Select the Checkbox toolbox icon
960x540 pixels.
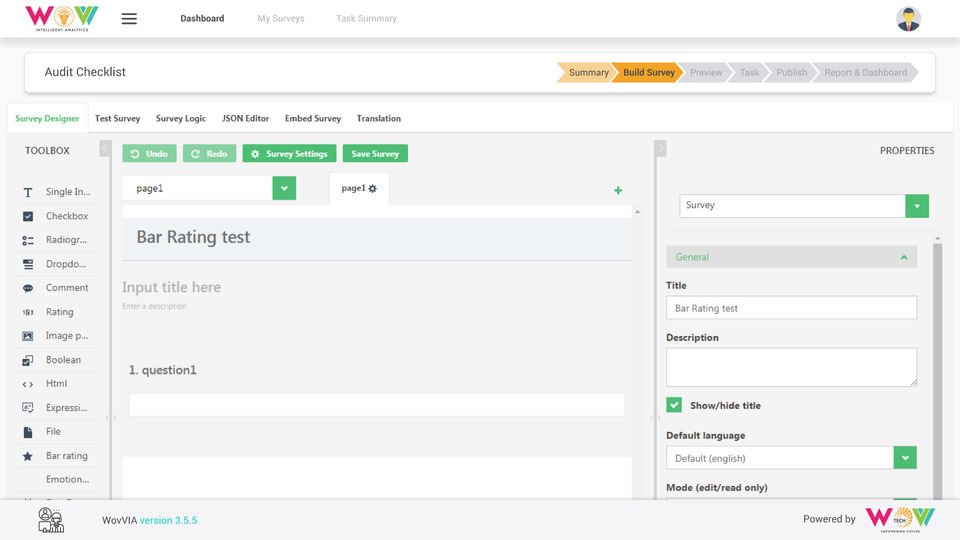click(x=28, y=216)
